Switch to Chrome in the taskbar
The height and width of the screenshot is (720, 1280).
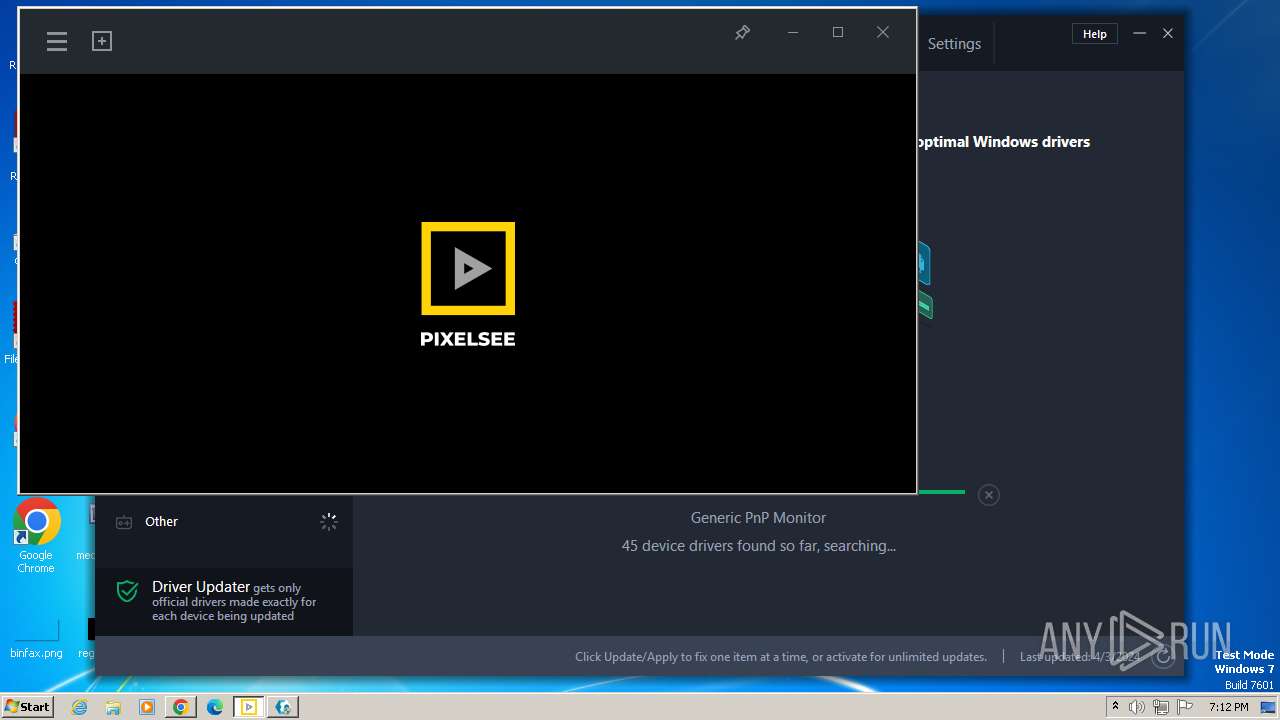[x=181, y=707]
